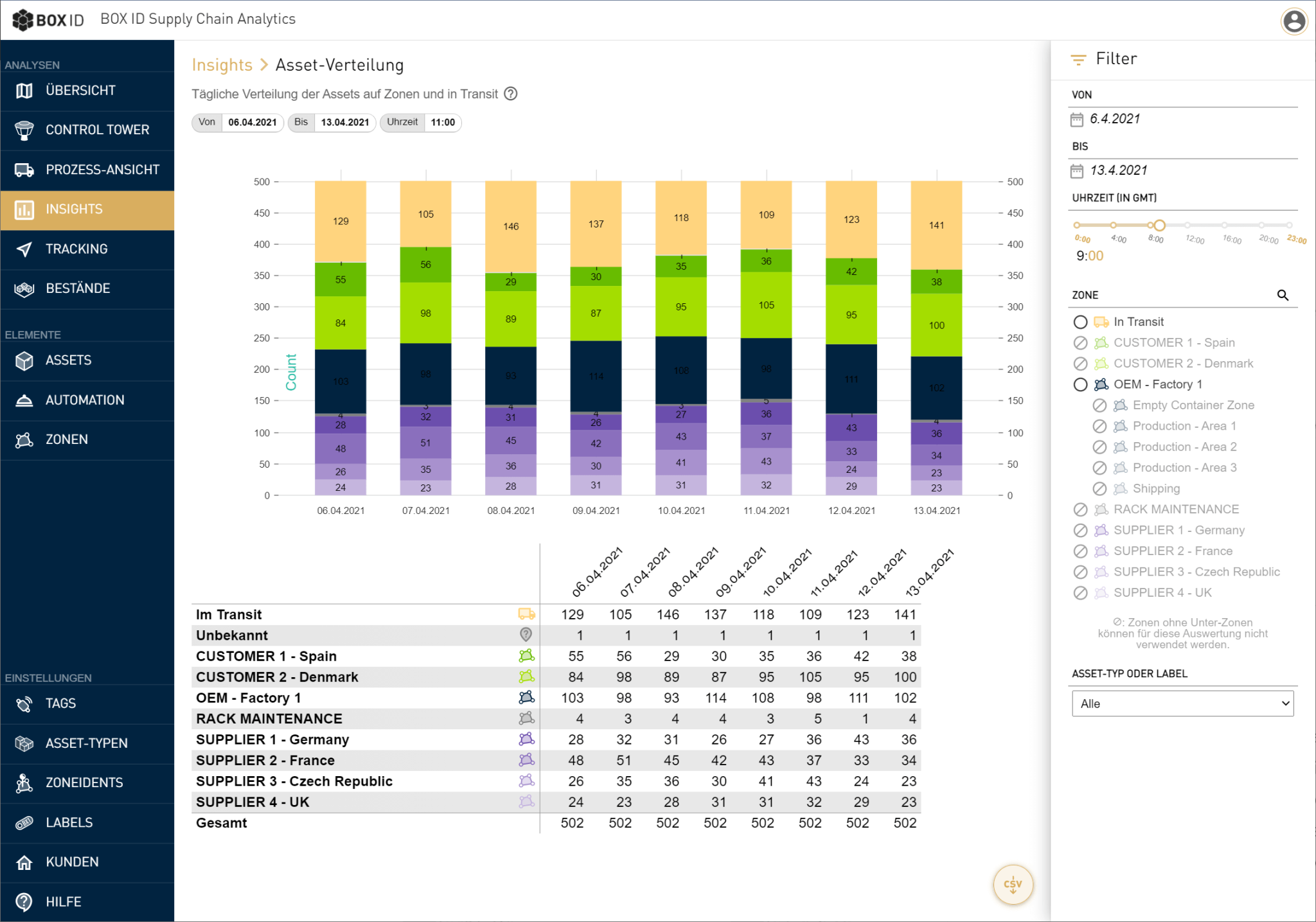
Task: Download data with the CSV export button
Action: 1013,884
